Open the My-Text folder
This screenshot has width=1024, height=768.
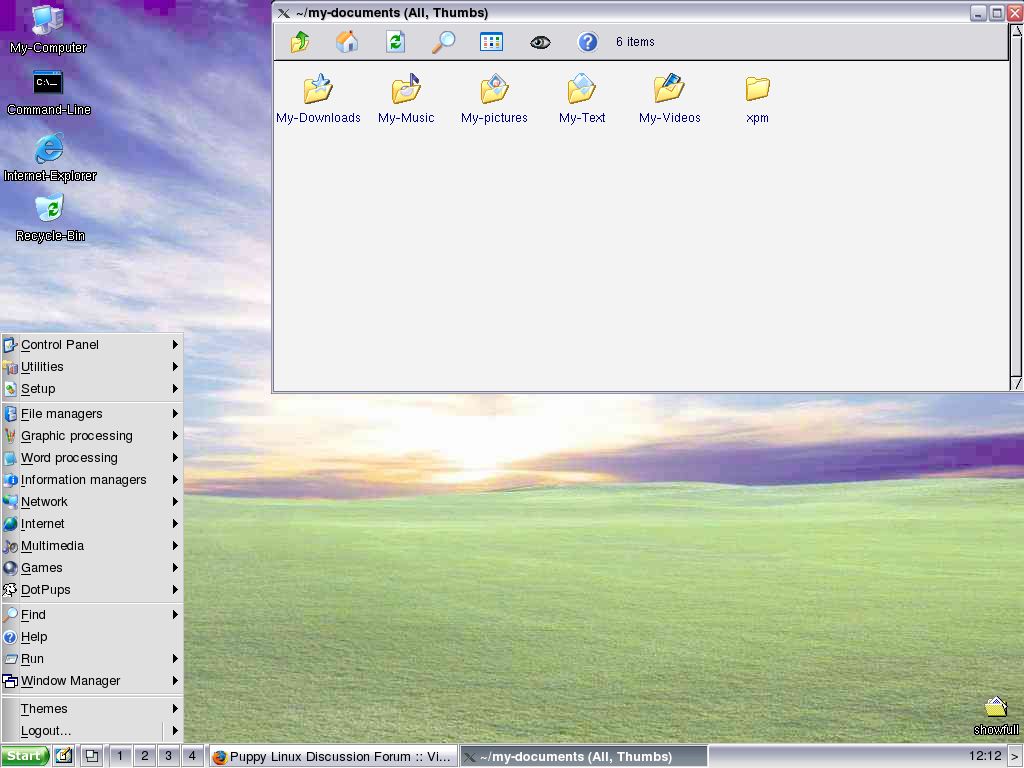[x=582, y=99]
